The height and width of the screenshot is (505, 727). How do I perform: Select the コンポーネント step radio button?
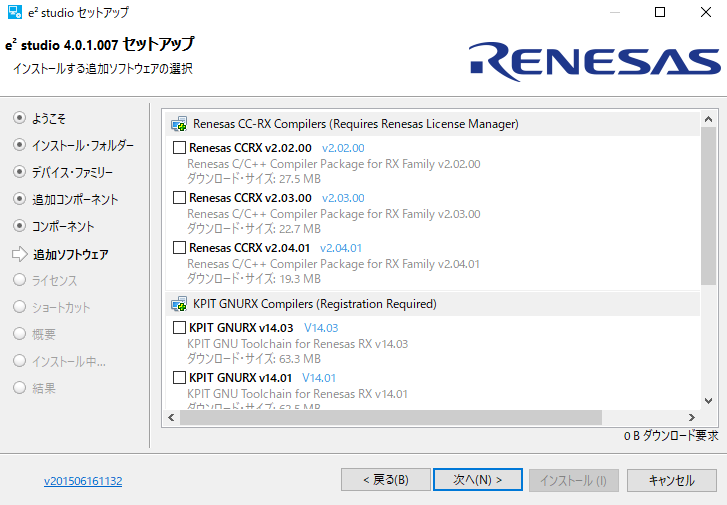pos(19,226)
